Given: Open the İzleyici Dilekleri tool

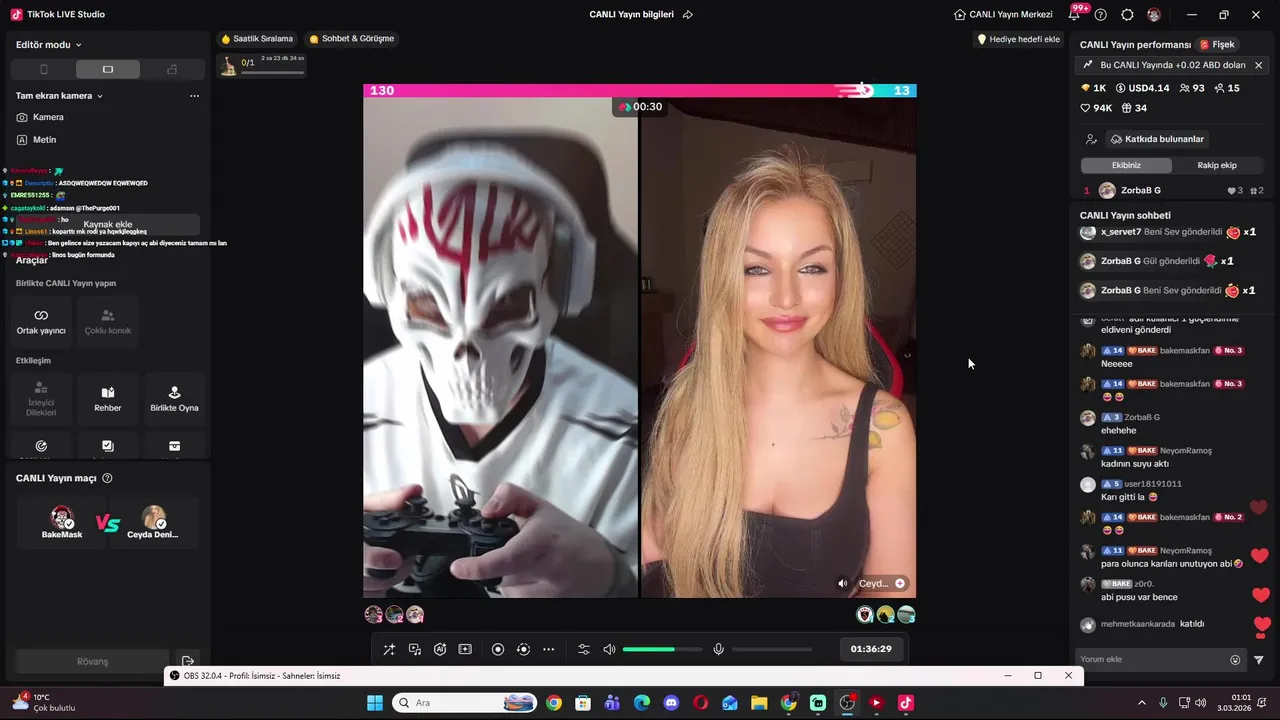Looking at the screenshot, I should [x=41, y=398].
